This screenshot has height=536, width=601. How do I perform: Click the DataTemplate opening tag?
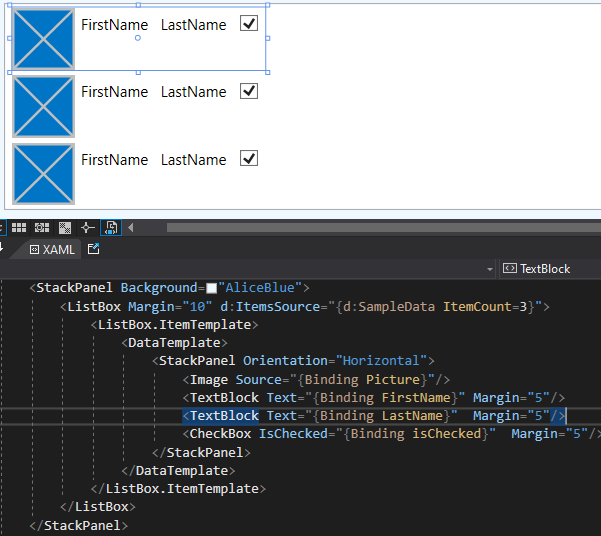174,342
